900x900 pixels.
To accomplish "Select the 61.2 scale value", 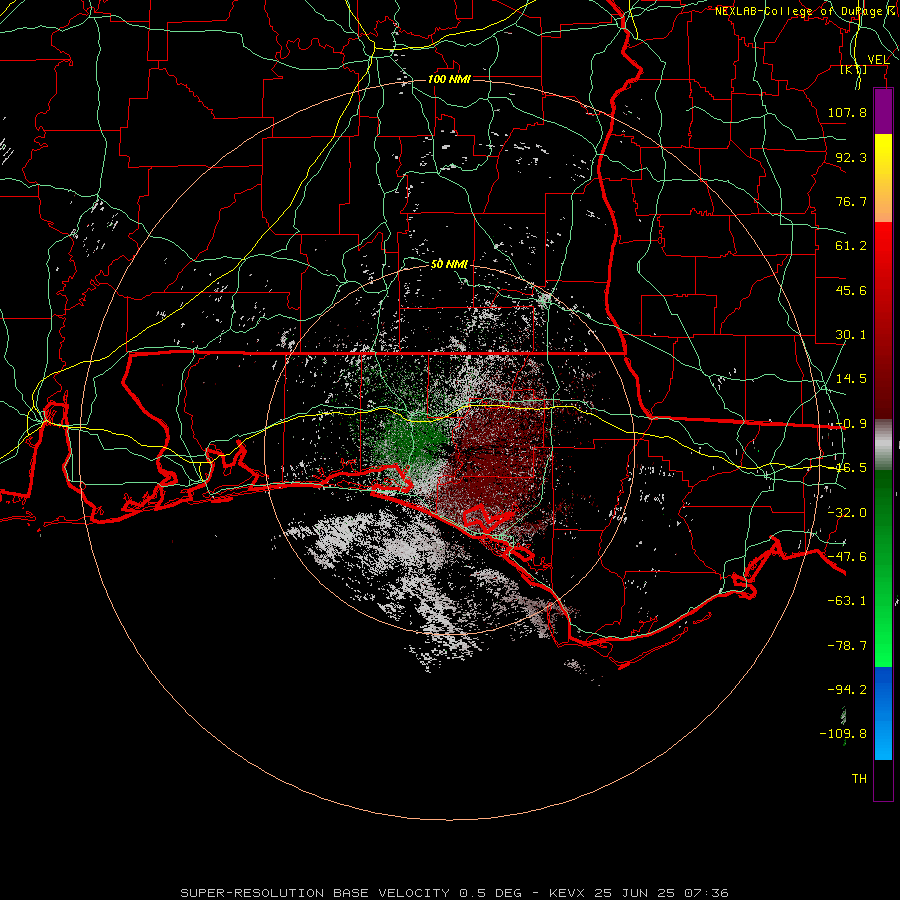I will pos(851,246).
